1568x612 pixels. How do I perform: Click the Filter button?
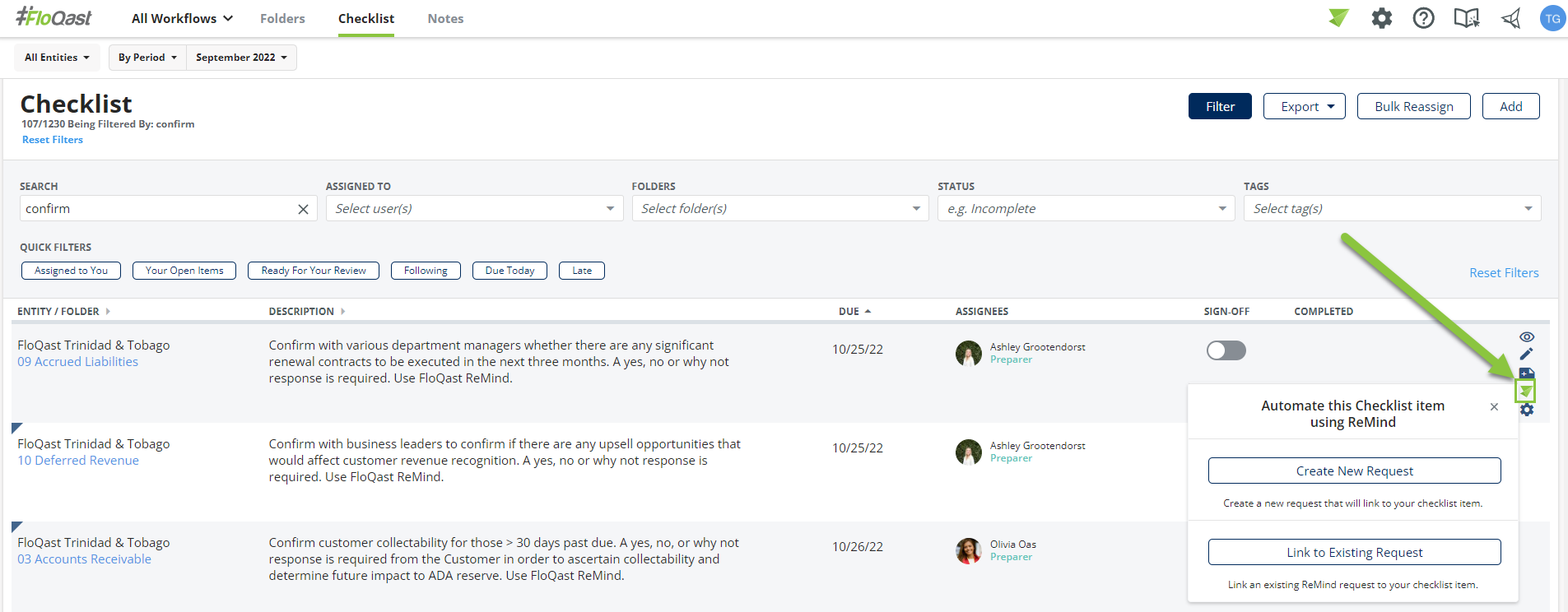click(x=1220, y=106)
